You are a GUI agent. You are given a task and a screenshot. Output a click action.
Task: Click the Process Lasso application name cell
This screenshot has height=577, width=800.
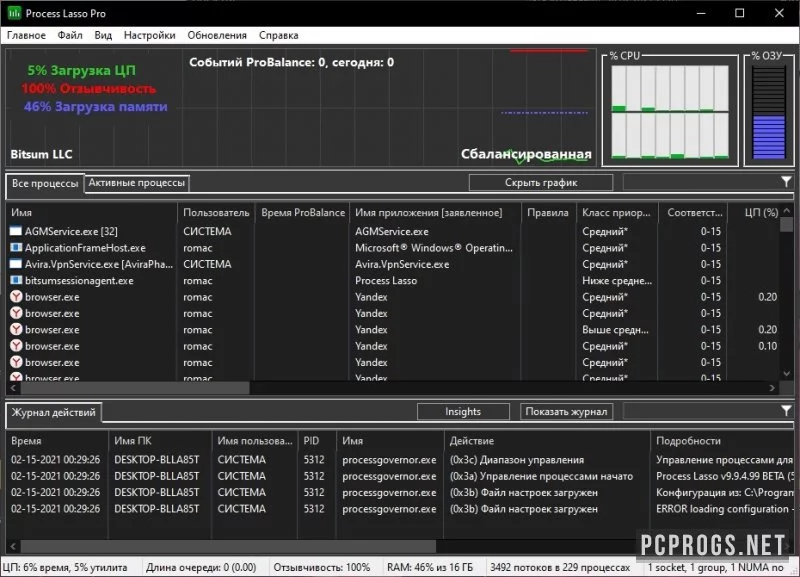386,281
